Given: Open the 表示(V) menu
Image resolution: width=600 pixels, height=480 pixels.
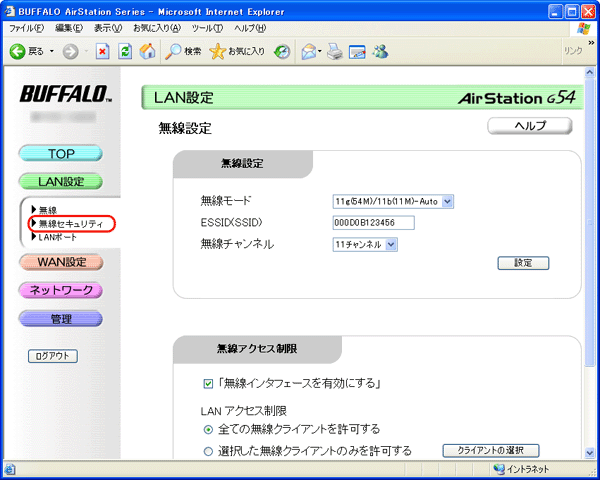Looking at the screenshot, I should pyautogui.click(x=108, y=28).
